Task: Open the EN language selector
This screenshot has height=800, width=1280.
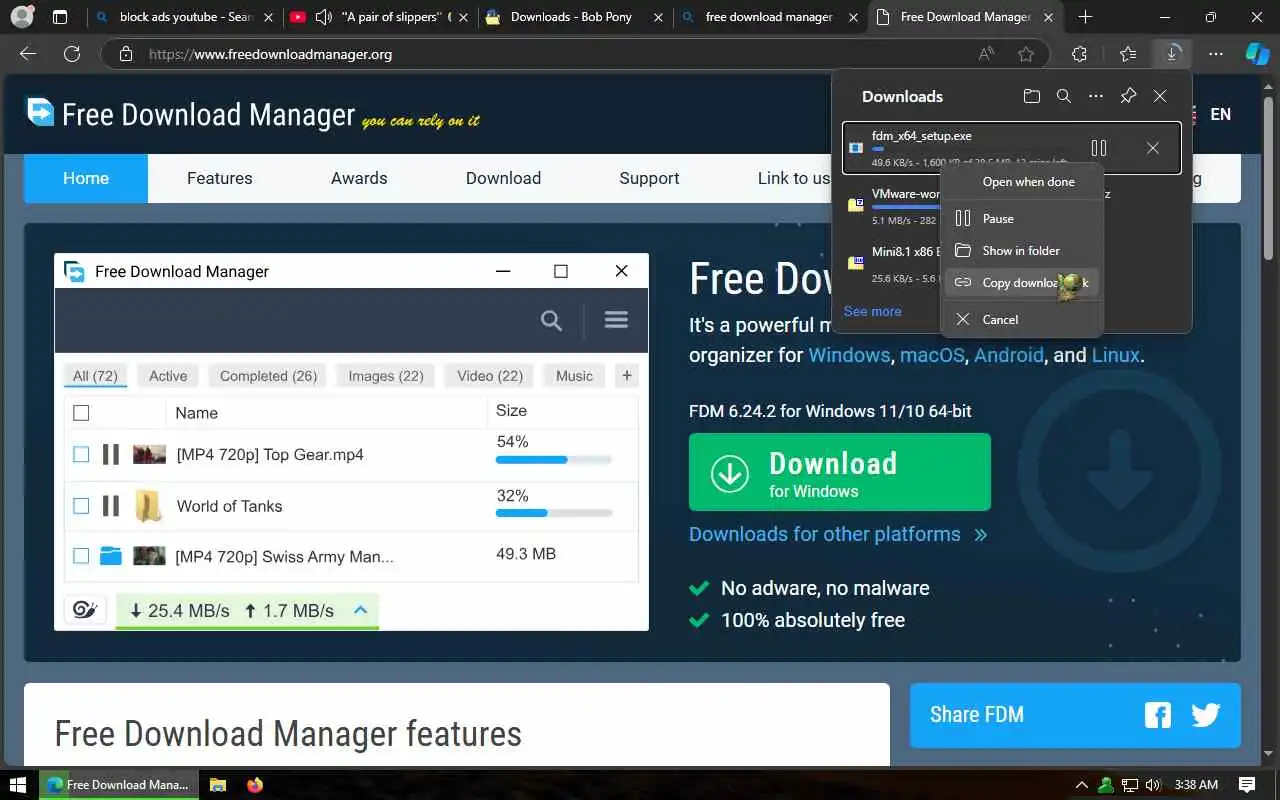Action: 1220,114
